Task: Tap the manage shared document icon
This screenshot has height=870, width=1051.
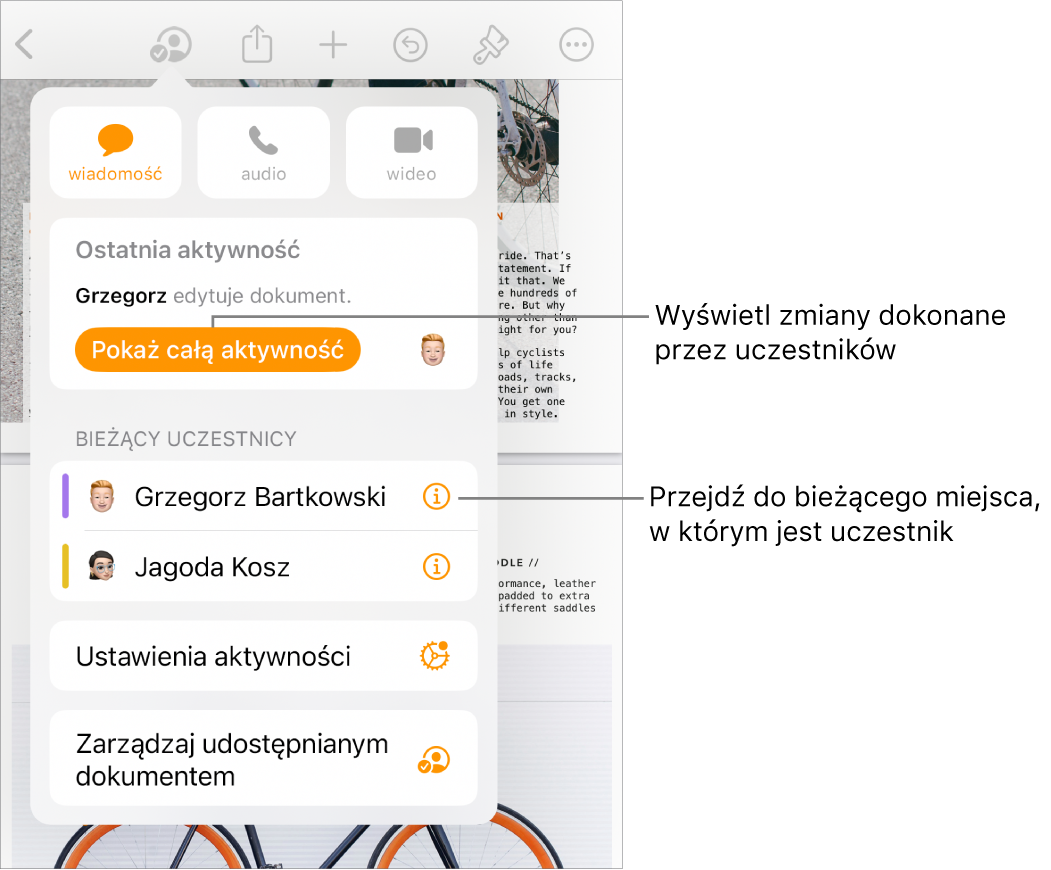Action: point(434,760)
